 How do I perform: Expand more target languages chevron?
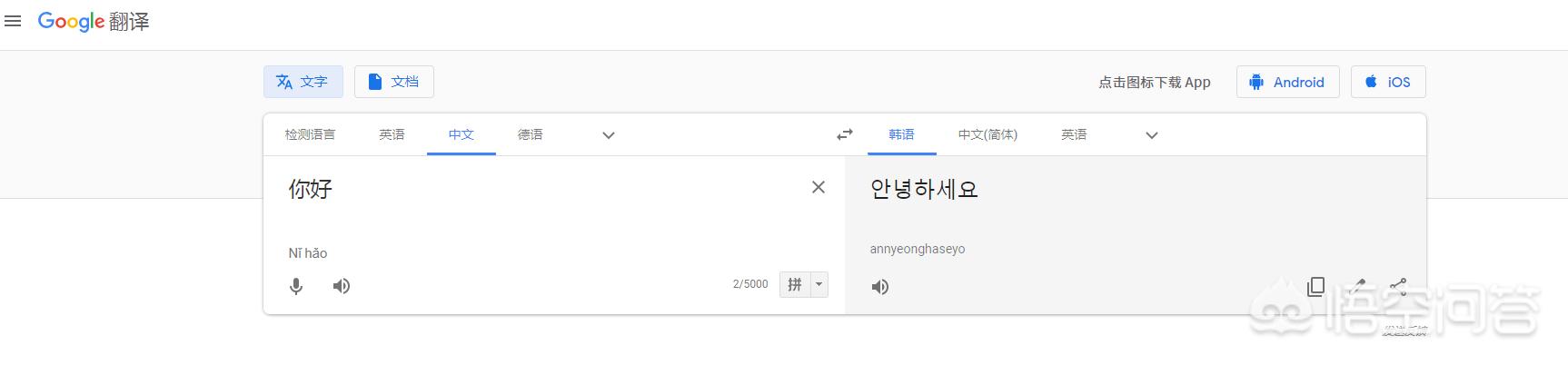point(1152,135)
